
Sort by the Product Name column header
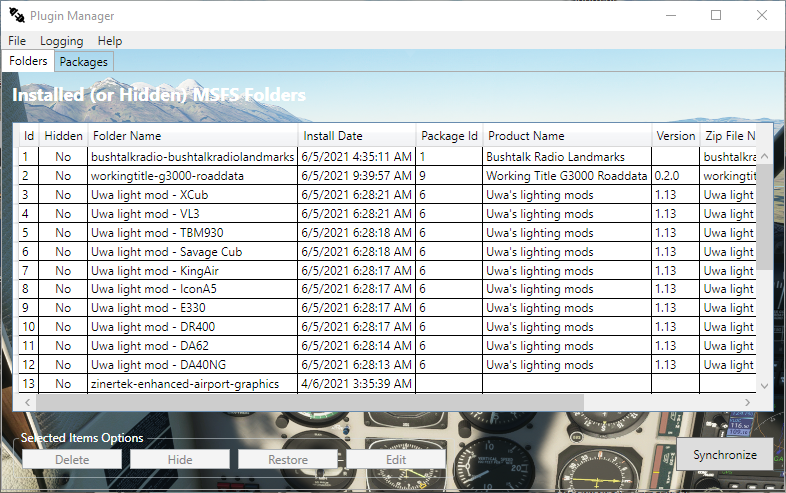[567, 136]
